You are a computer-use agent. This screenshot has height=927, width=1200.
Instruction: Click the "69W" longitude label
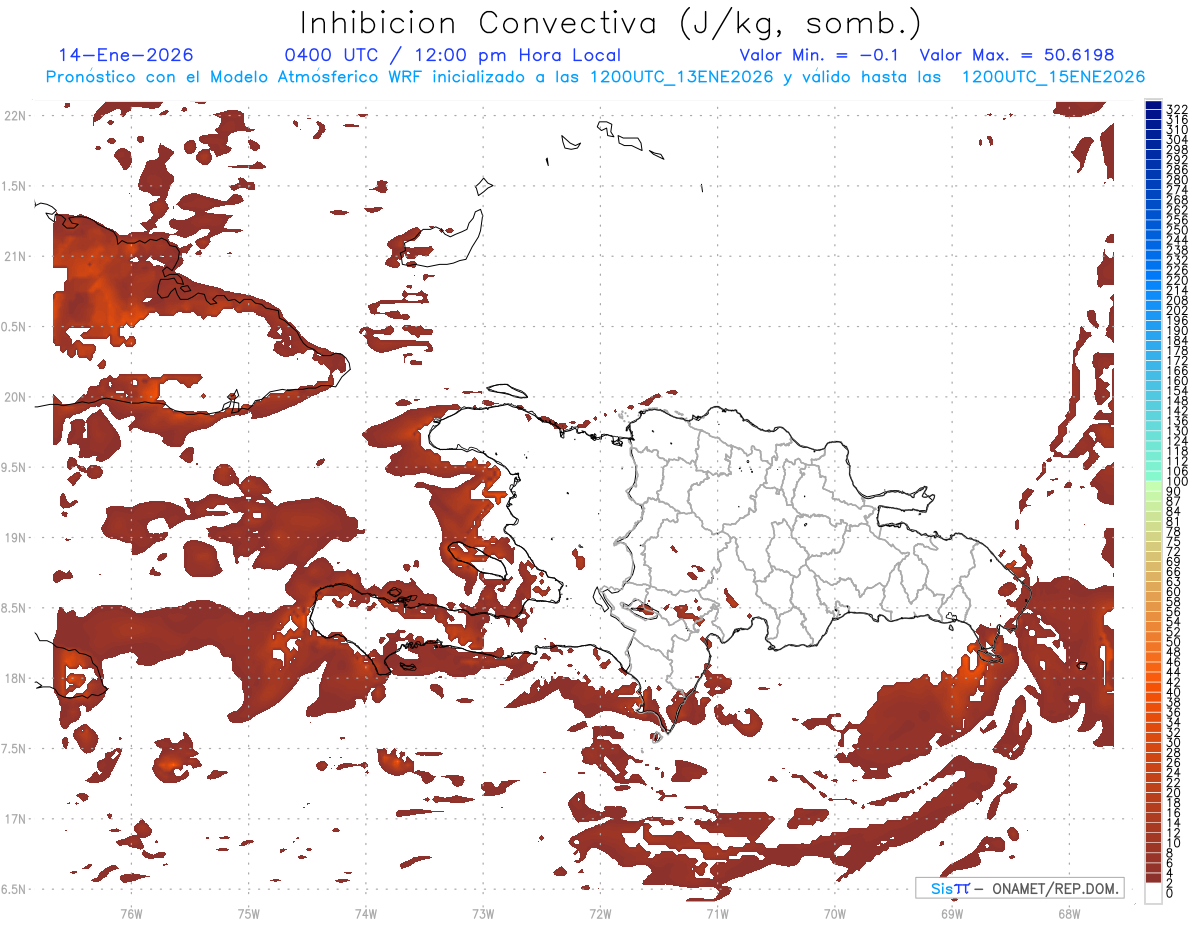tap(952, 913)
